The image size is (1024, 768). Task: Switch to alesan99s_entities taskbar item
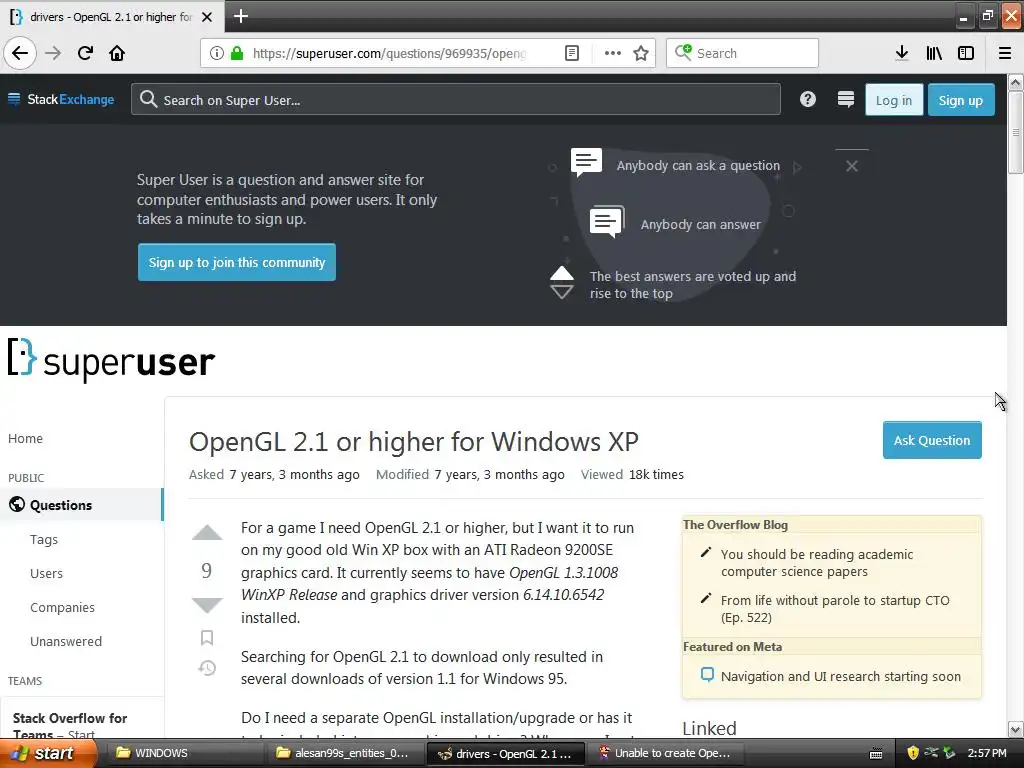coord(344,753)
